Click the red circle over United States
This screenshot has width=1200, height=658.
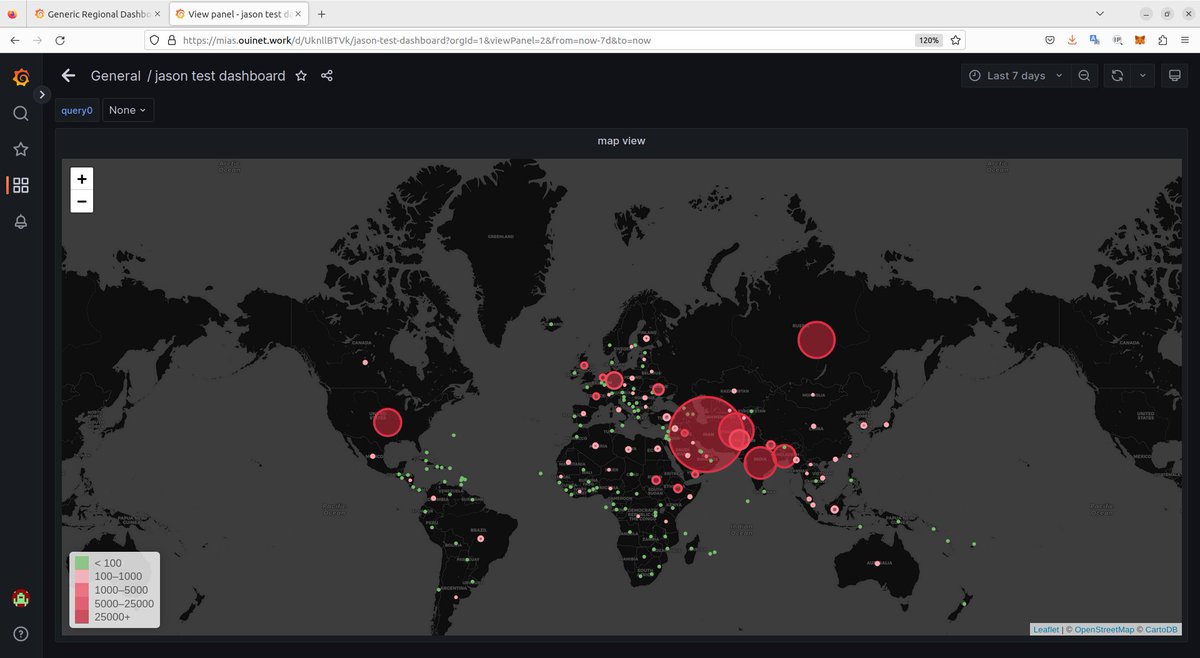pyautogui.click(x=387, y=422)
